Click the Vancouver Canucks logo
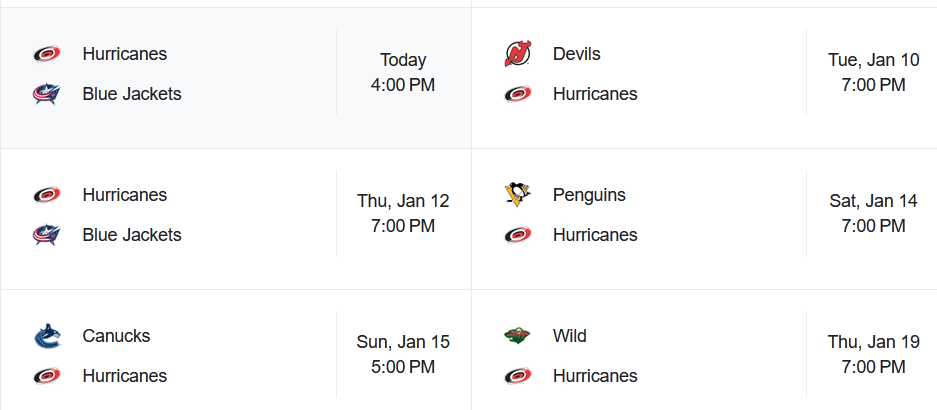The width and height of the screenshot is (937, 410). click(47, 336)
